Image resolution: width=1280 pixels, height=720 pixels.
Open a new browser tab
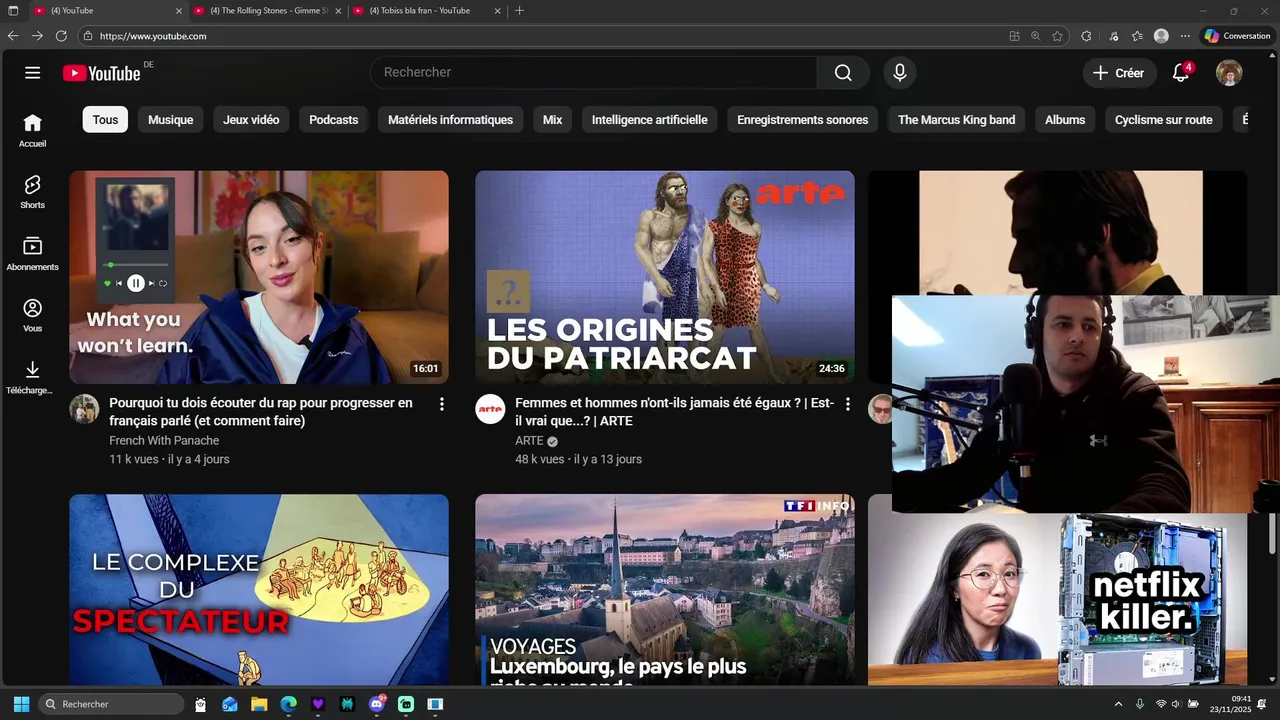[x=519, y=11]
